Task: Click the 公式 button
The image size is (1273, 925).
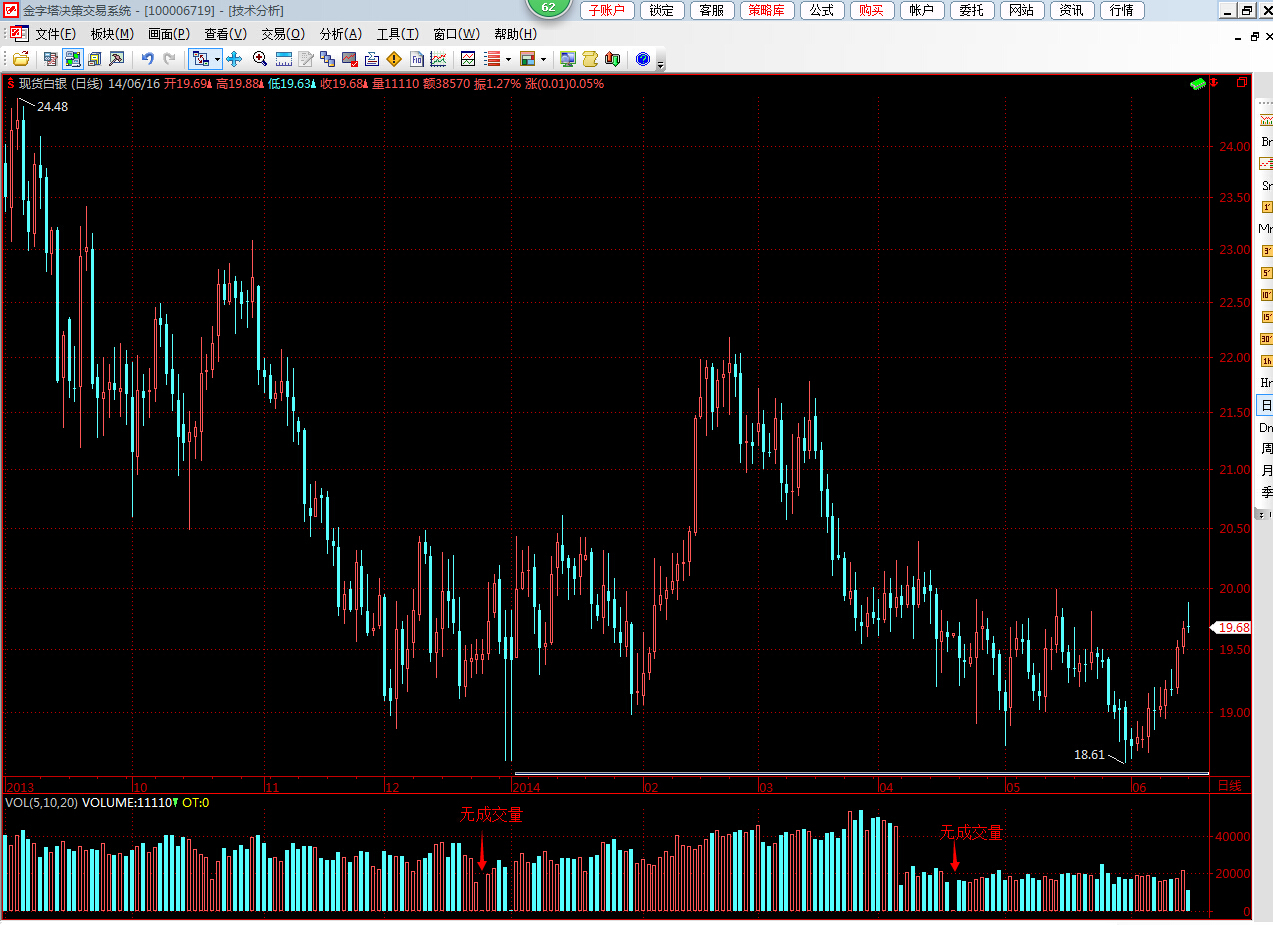Action: coord(822,10)
